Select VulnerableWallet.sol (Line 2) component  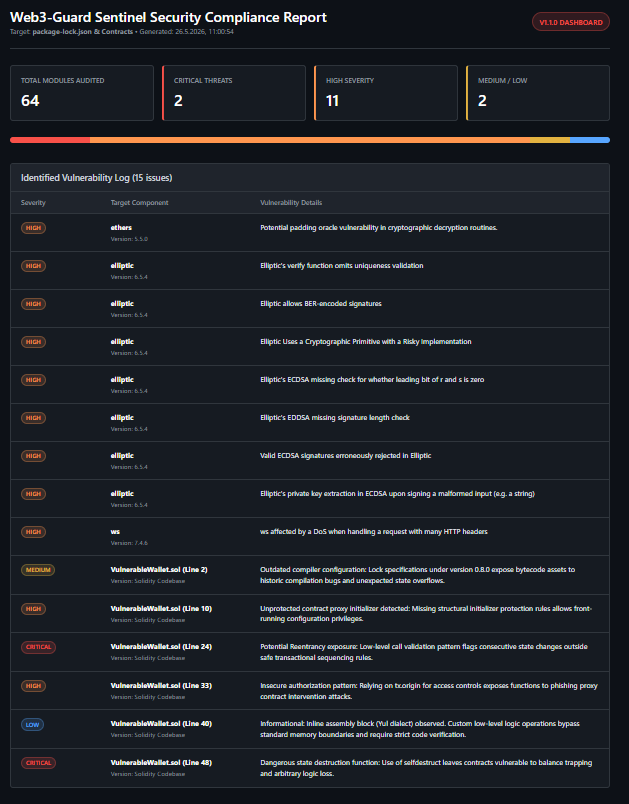159,570
